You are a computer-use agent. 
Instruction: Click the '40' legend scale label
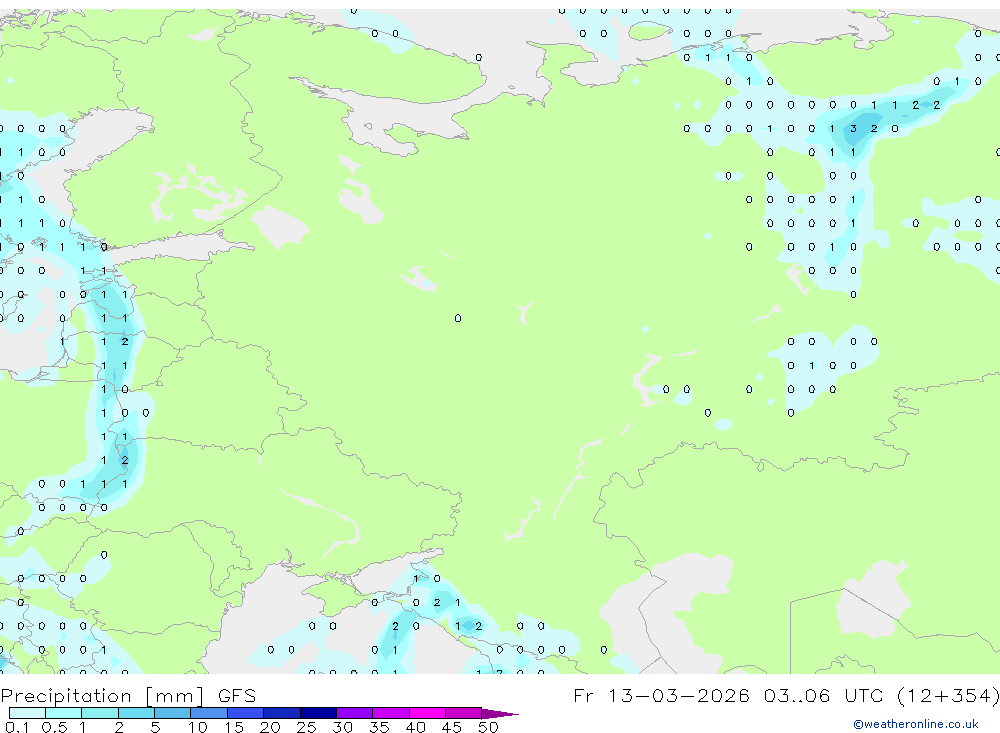tap(415, 727)
